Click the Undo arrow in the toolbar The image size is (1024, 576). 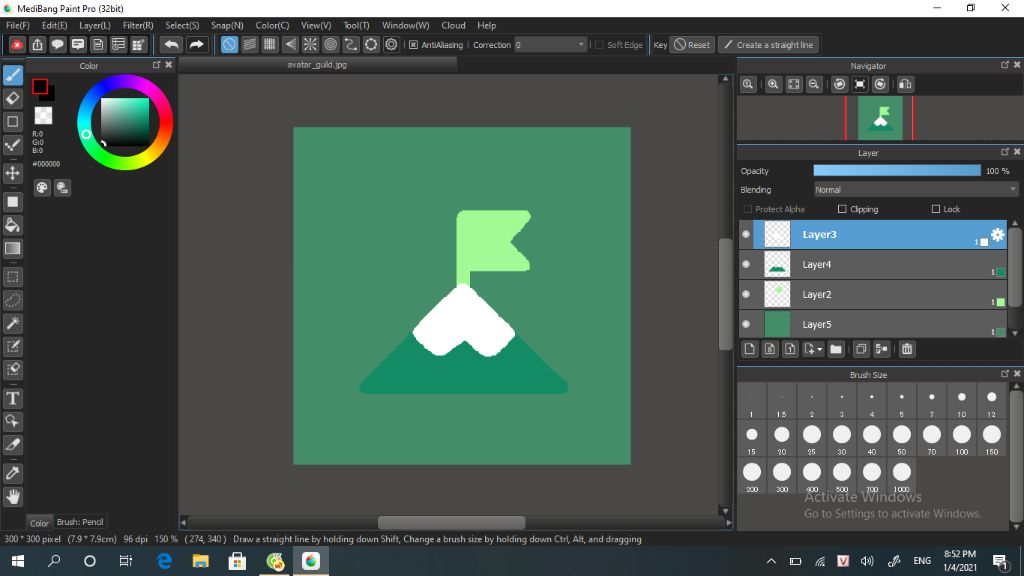coord(171,45)
